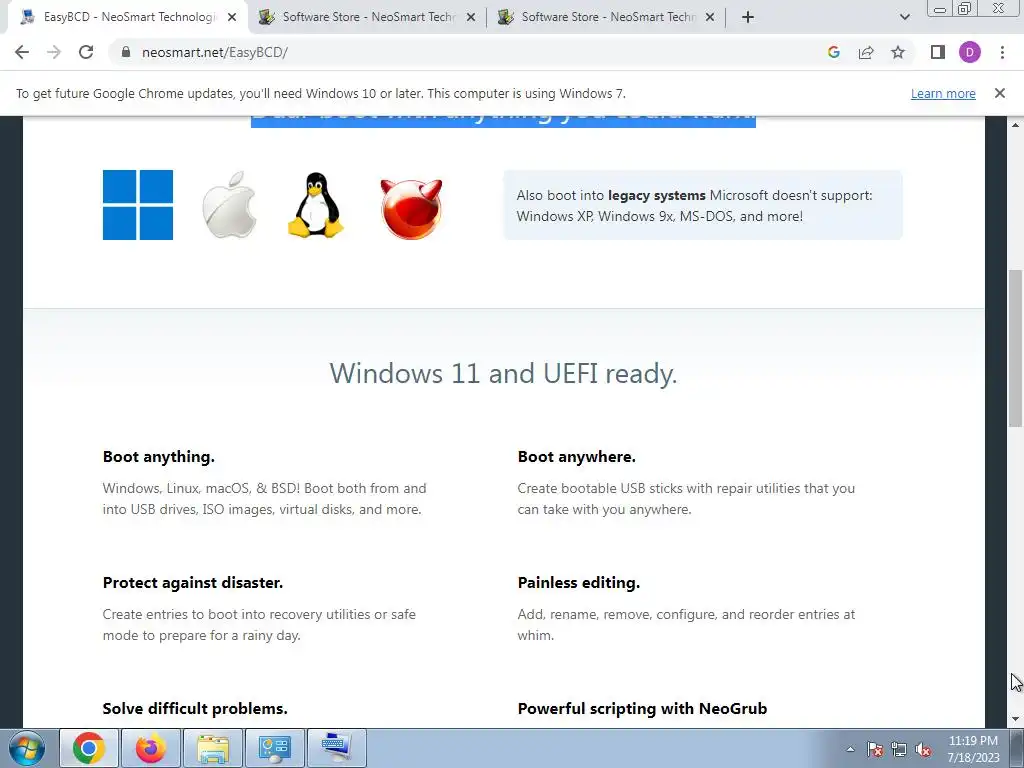Image resolution: width=1024 pixels, height=768 pixels.
Task: Click the padlock site info icon
Action: (x=126, y=52)
